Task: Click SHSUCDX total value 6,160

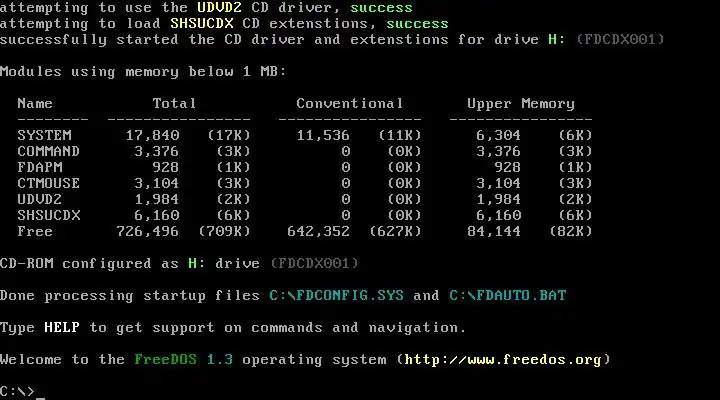Action: tap(157, 216)
